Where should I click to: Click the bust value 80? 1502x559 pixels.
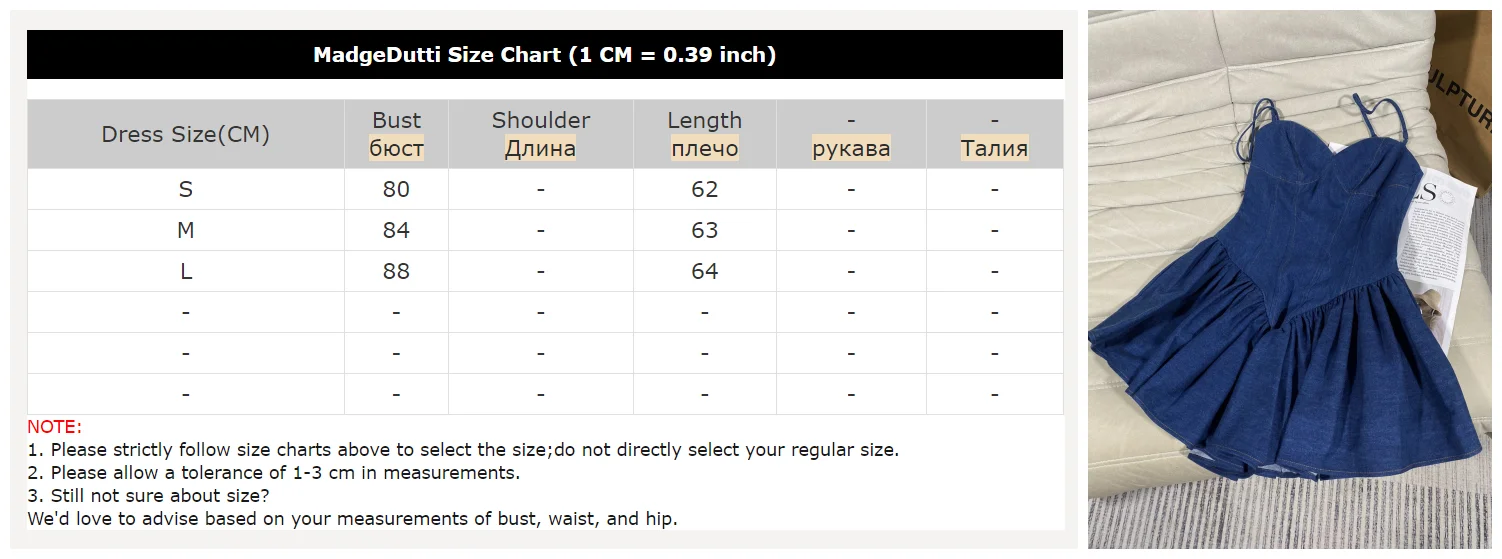[x=396, y=189]
